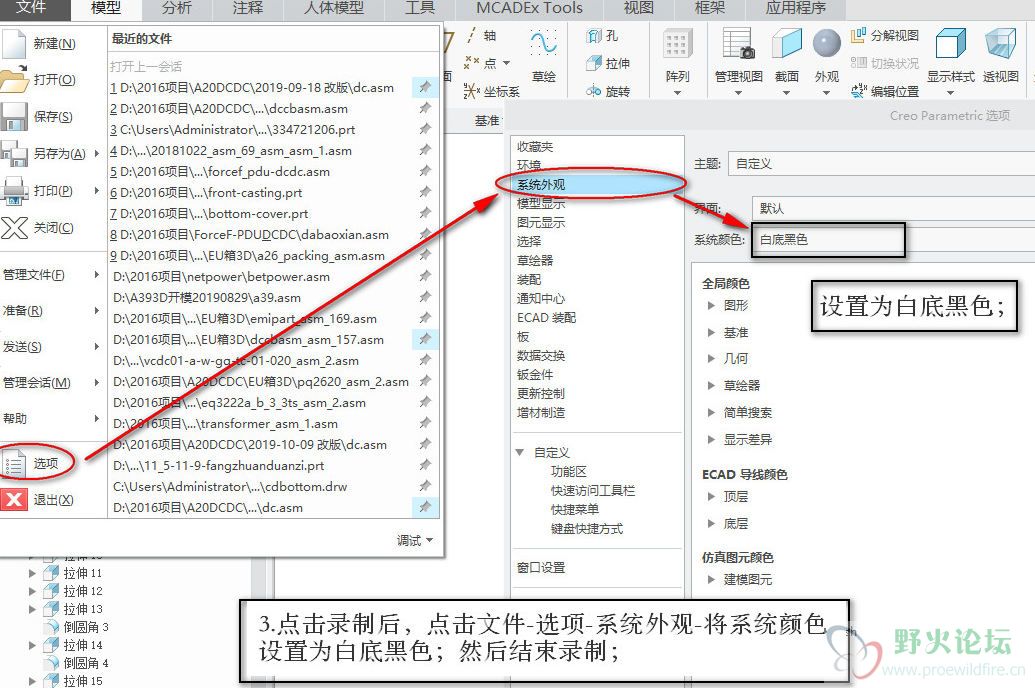Open Display Style (显示样式) icon
1035x688 pixels.
click(x=951, y=44)
